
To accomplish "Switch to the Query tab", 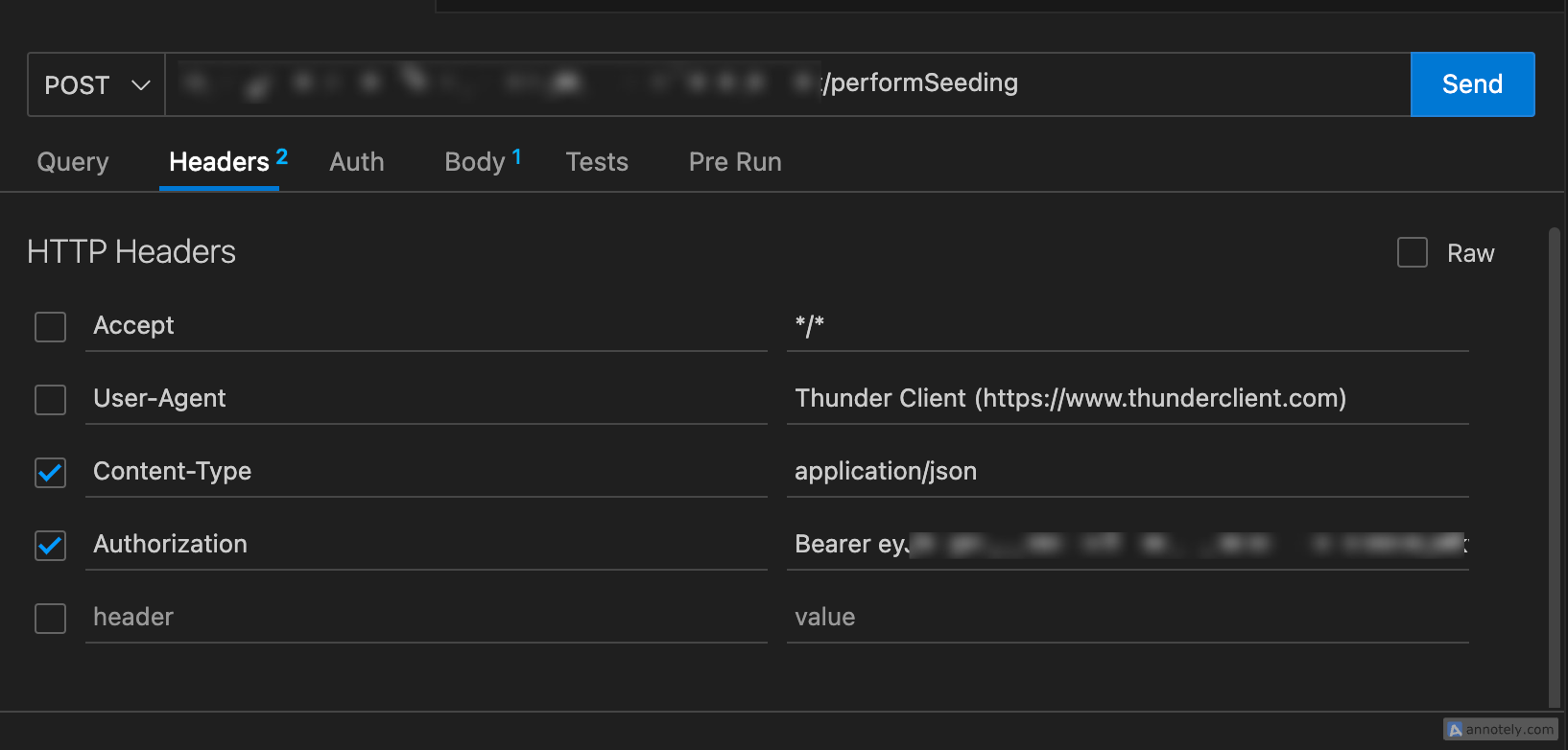I will pyautogui.click(x=73, y=162).
